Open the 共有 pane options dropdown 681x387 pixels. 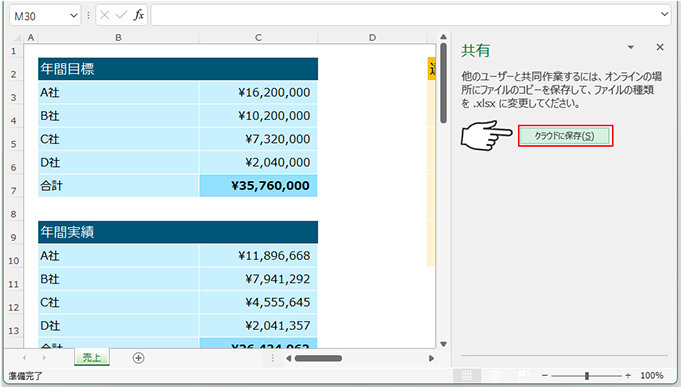pos(631,47)
